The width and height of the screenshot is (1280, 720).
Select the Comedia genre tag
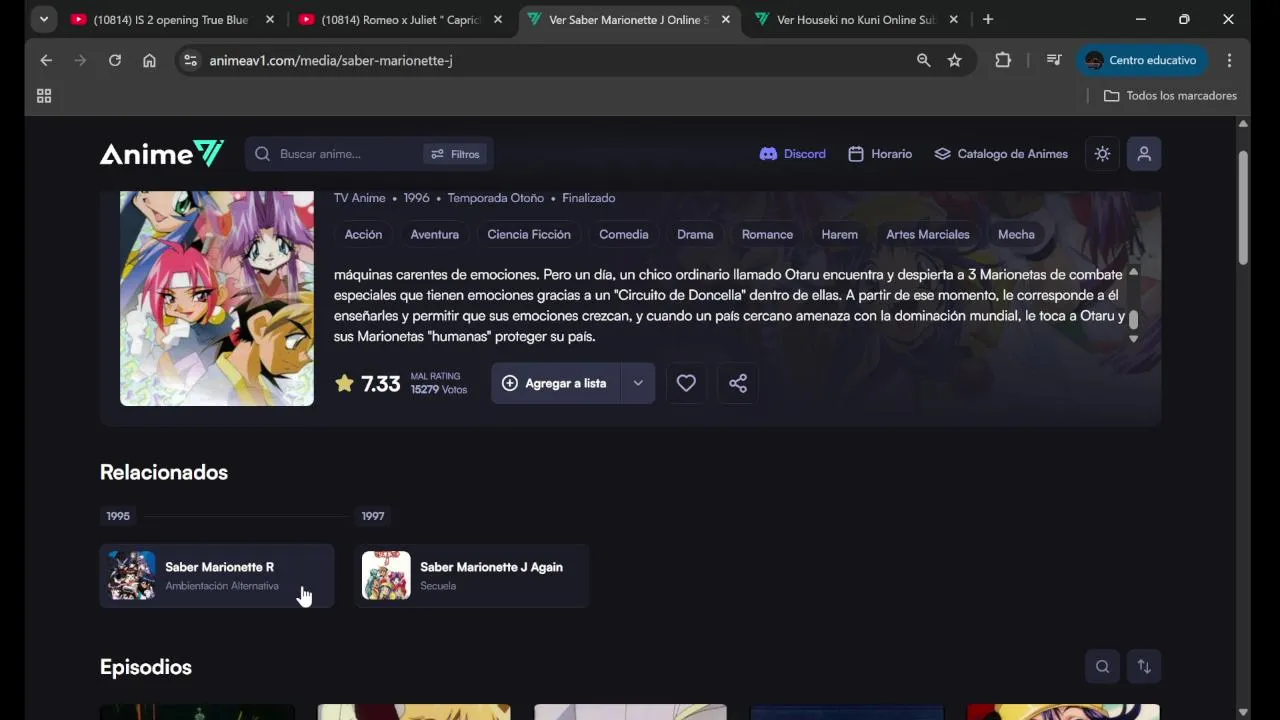click(x=623, y=234)
